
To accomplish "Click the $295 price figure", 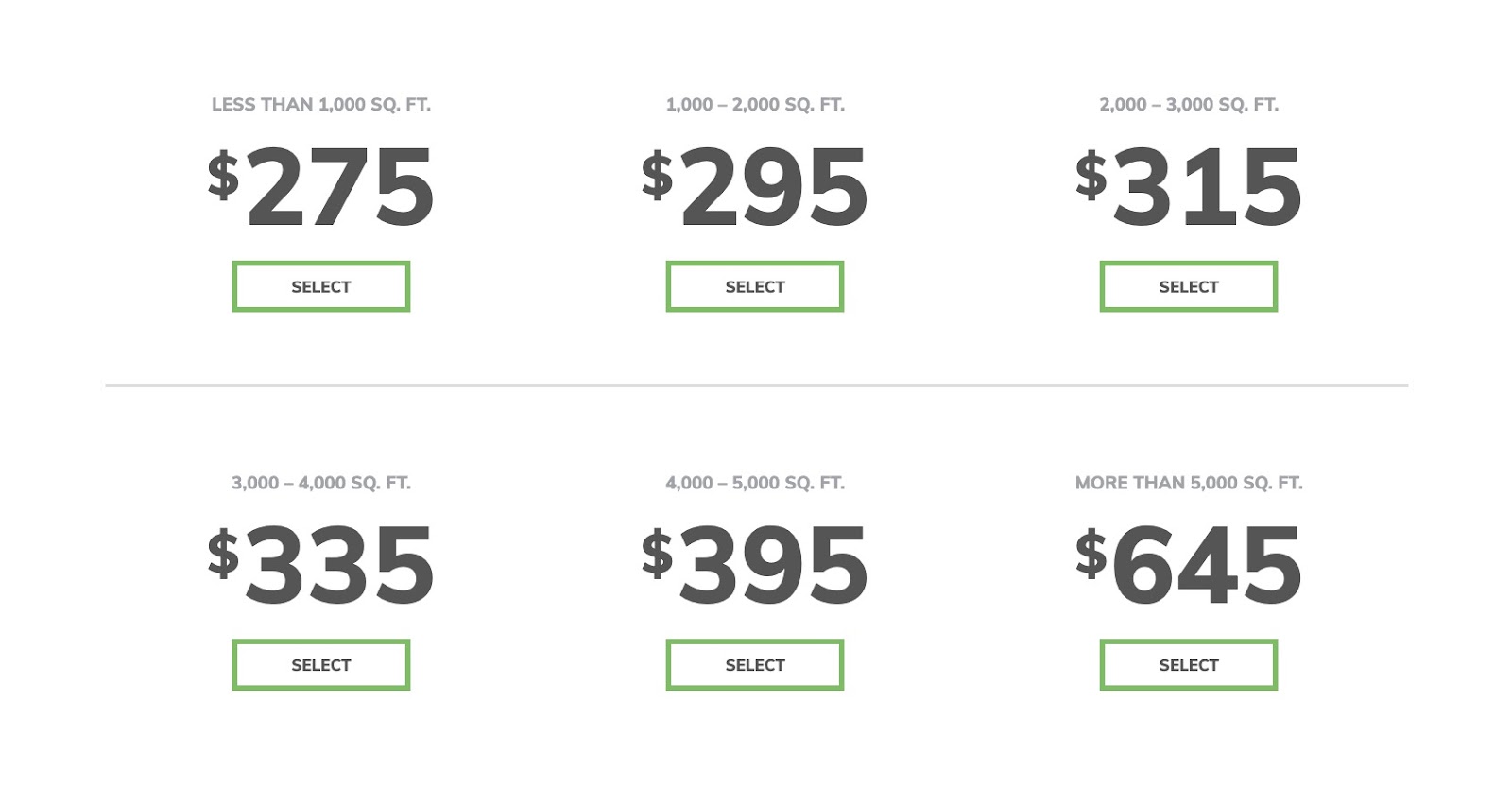I will pos(755,187).
